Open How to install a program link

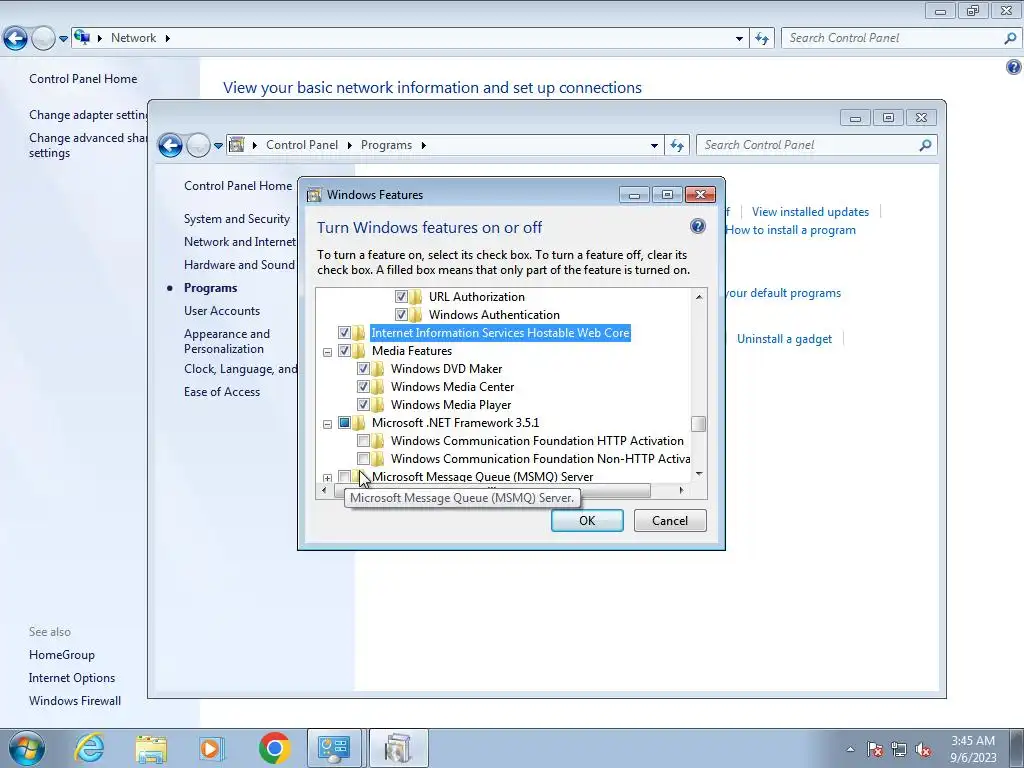click(x=790, y=230)
